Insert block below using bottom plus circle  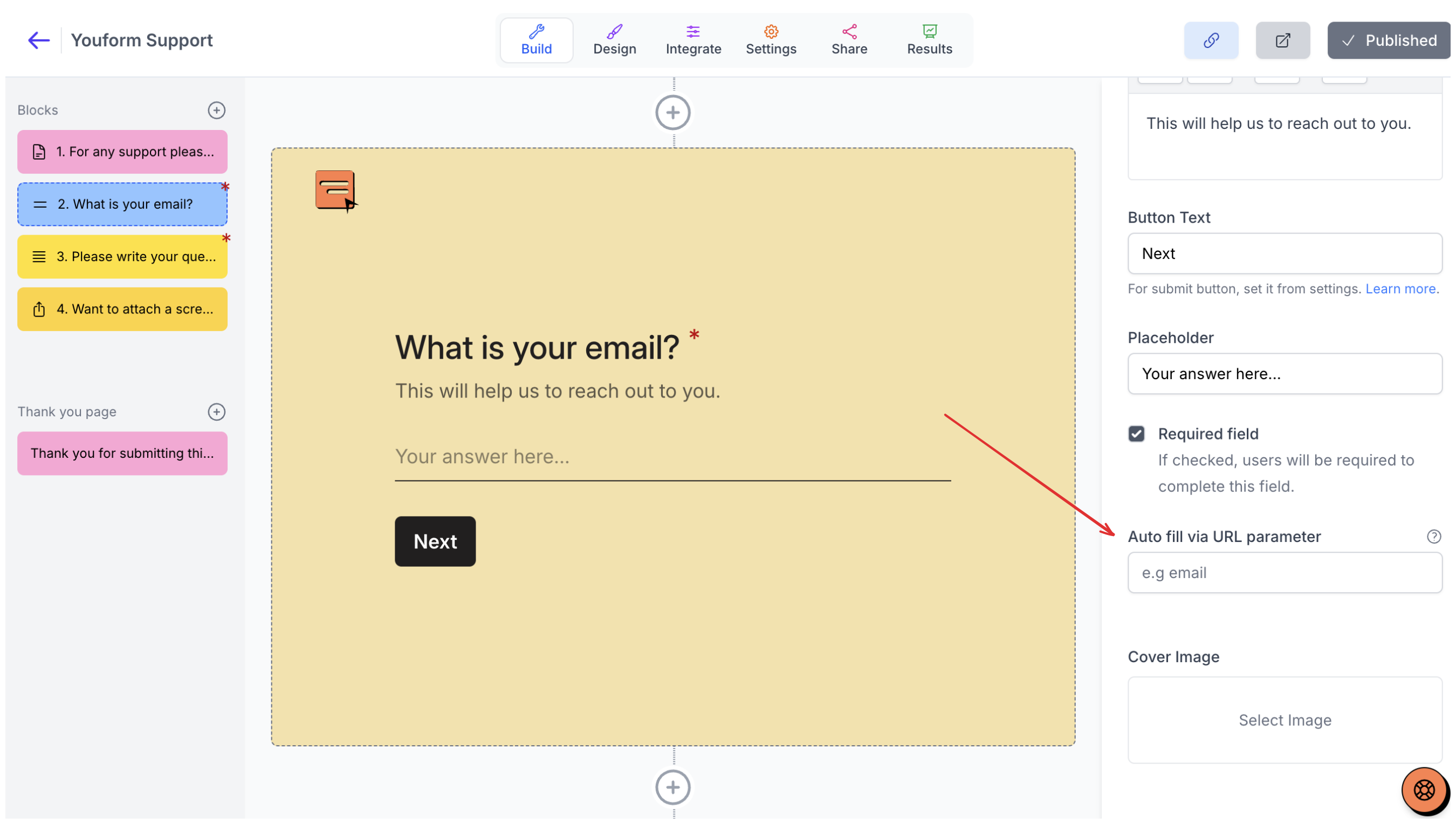click(x=672, y=787)
